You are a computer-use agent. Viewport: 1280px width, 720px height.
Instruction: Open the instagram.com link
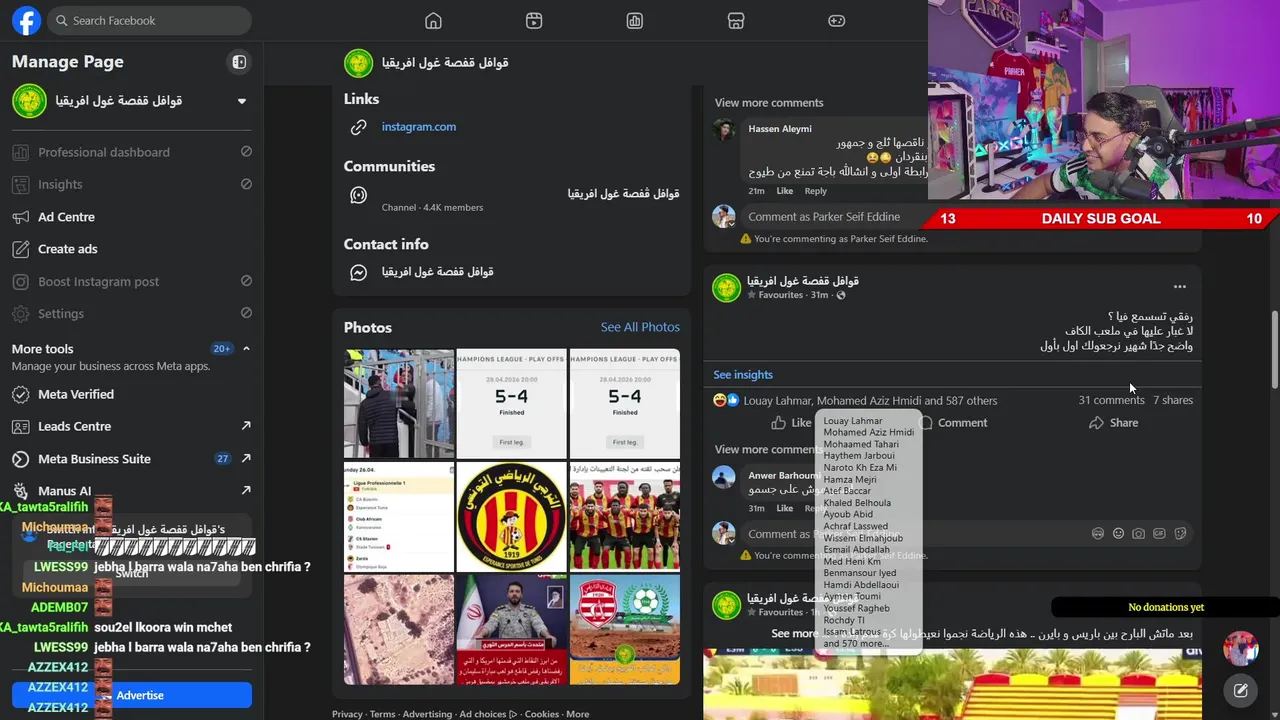pyautogui.click(x=419, y=127)
